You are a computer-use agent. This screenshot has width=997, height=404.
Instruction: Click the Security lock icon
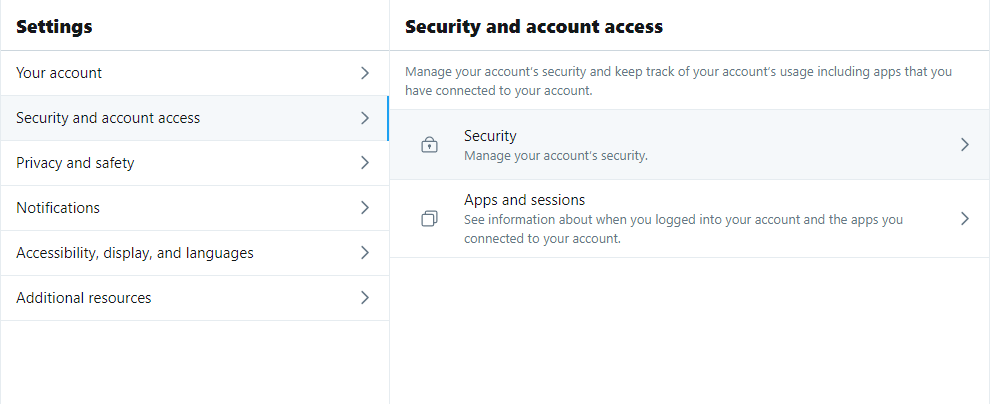[429, 145]
